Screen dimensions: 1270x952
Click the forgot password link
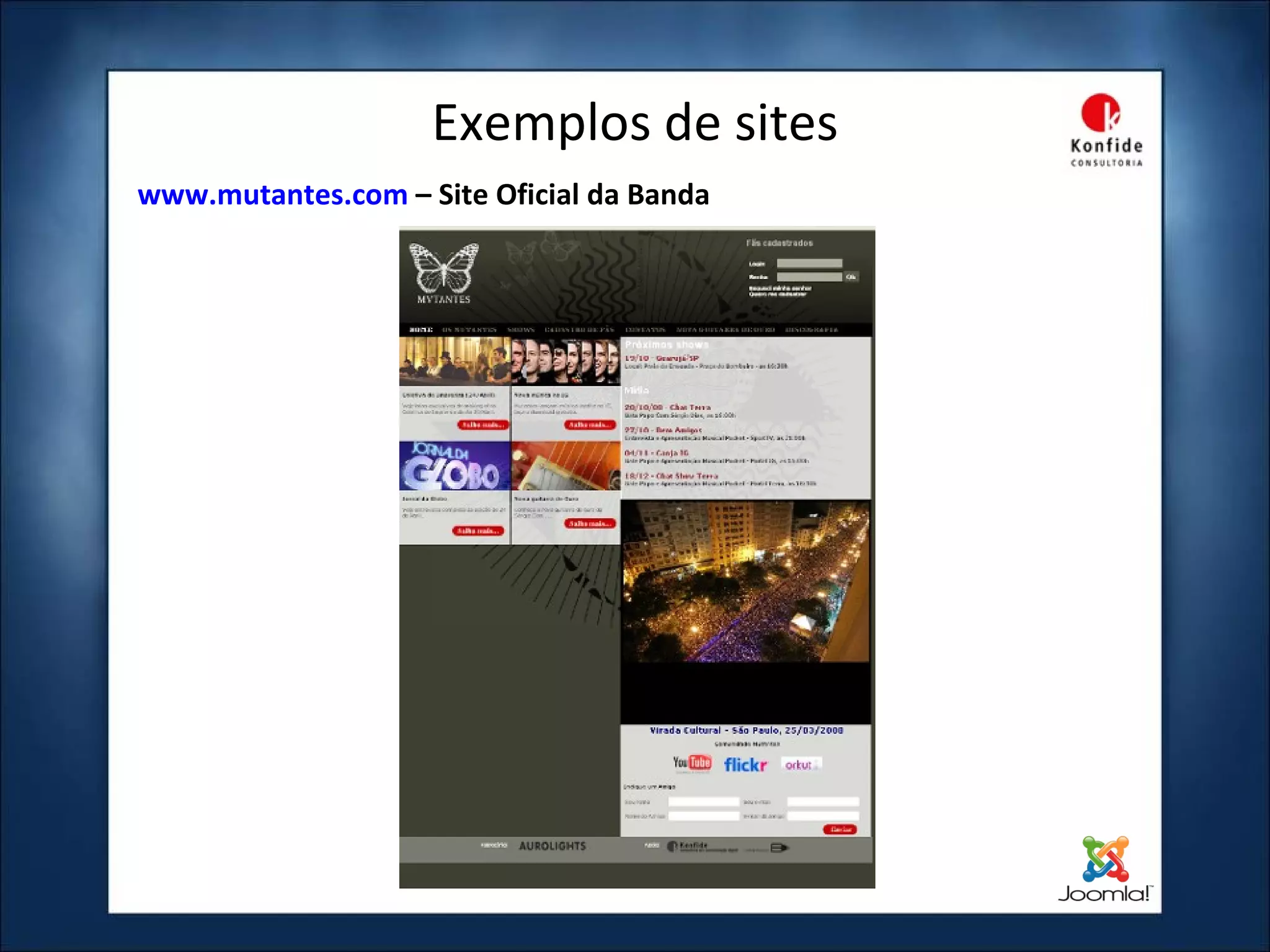[780, 288]
